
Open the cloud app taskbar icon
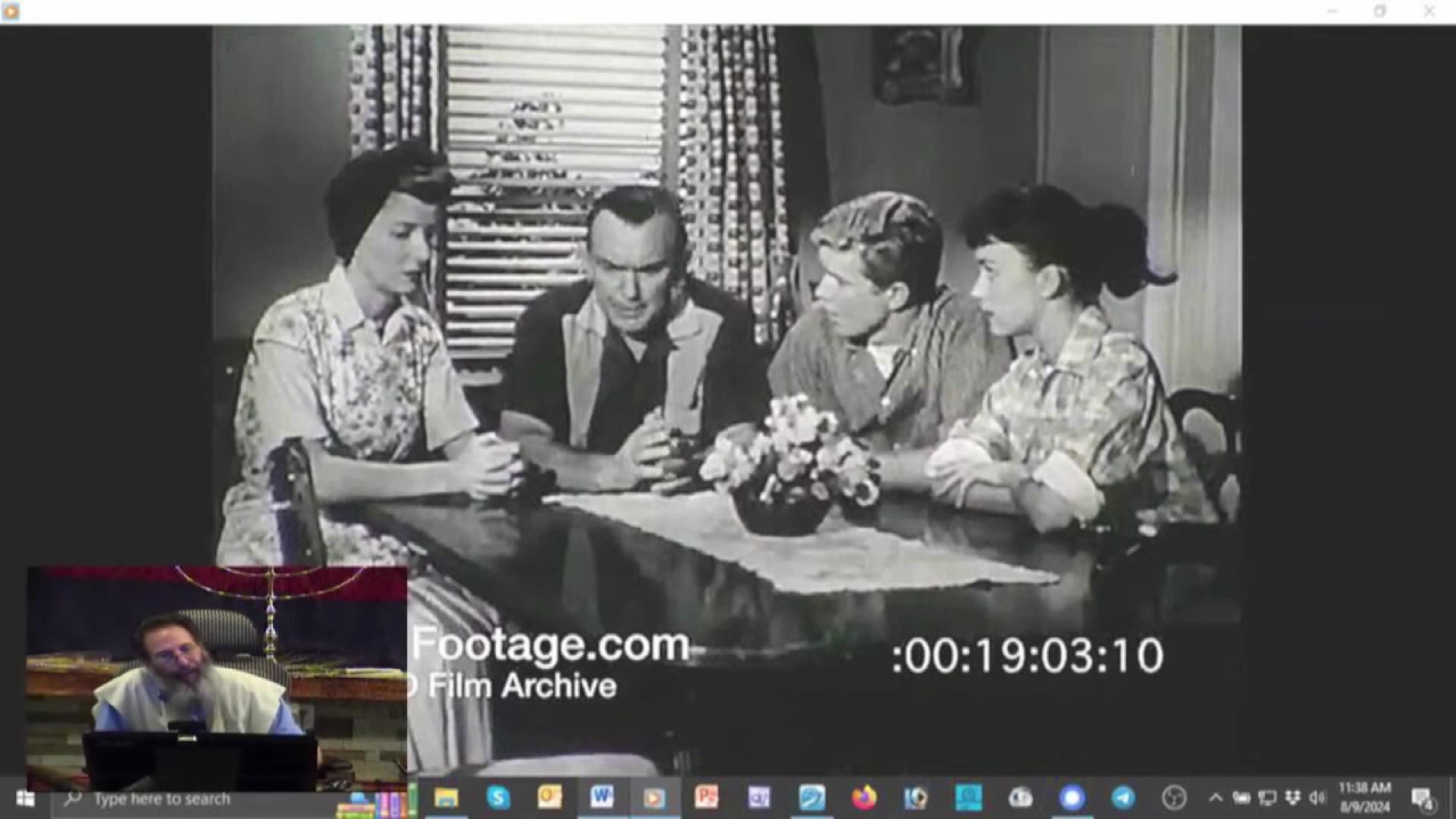coord(1020,798)
